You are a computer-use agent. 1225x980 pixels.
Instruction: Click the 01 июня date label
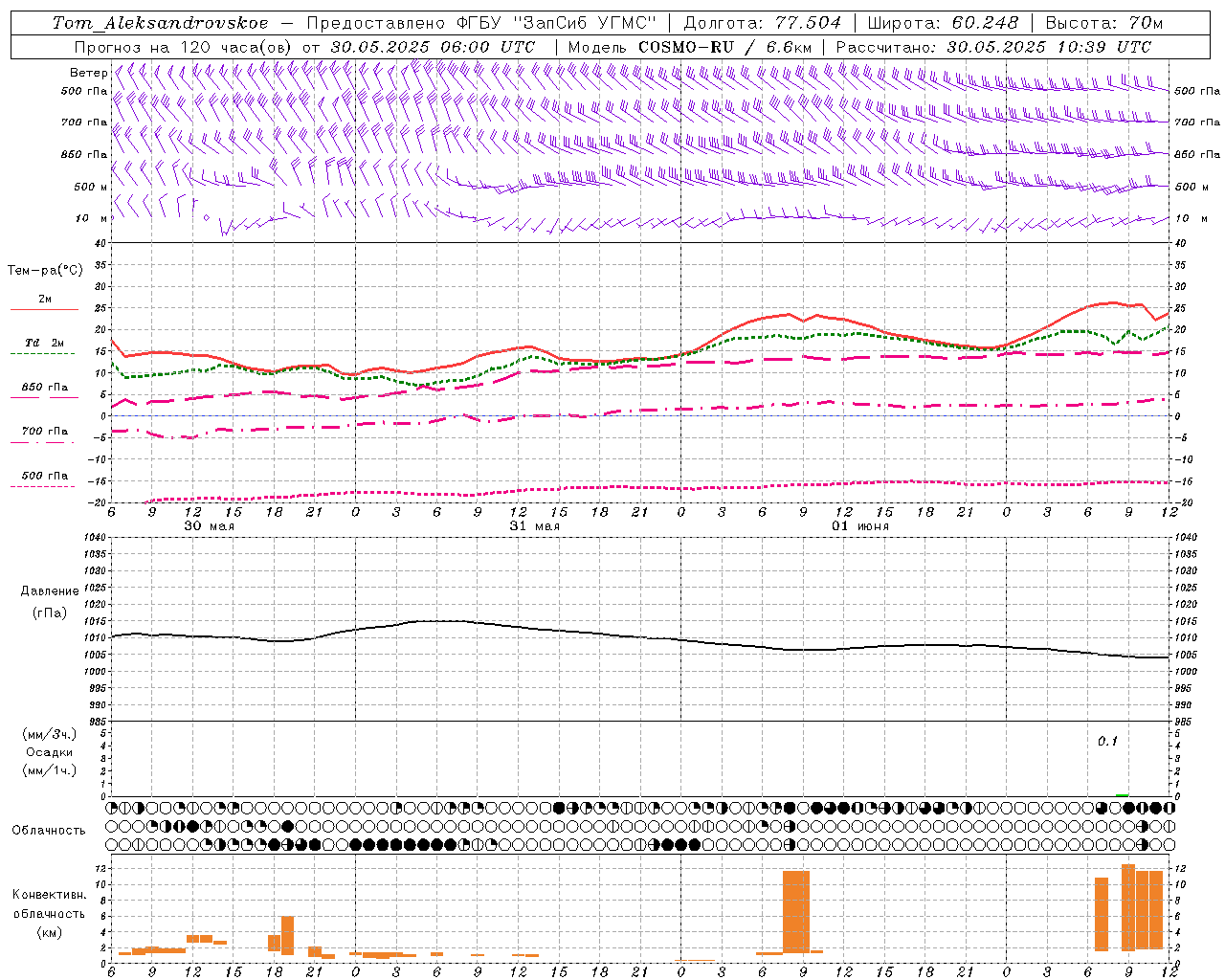[x=859, y=526]
